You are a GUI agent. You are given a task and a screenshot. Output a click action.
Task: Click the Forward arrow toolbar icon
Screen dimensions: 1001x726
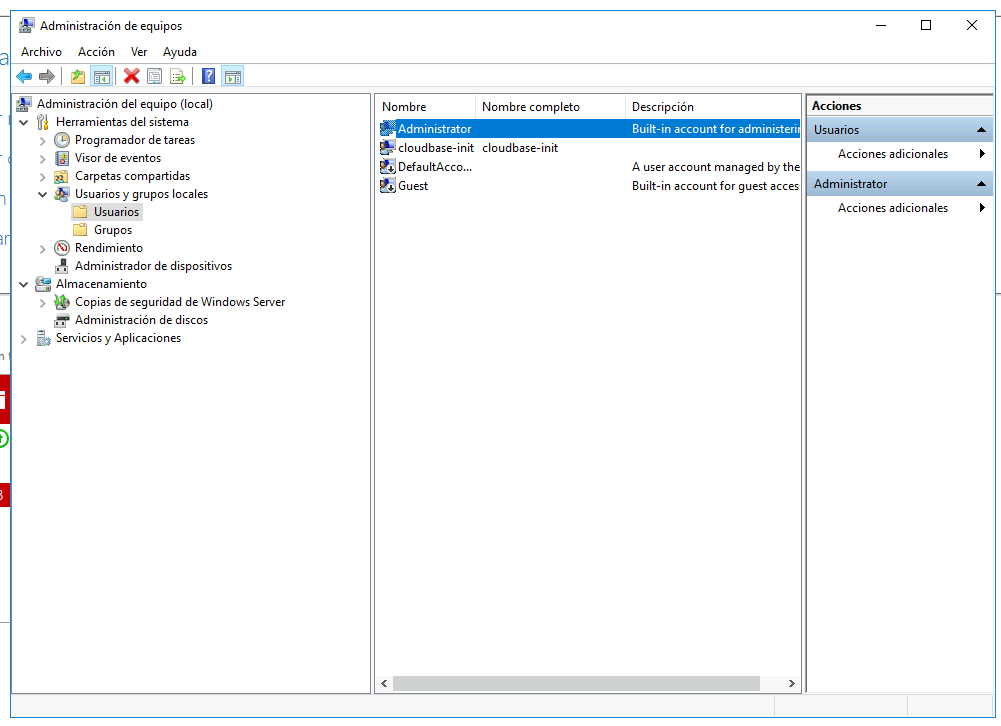pos(47,77)
